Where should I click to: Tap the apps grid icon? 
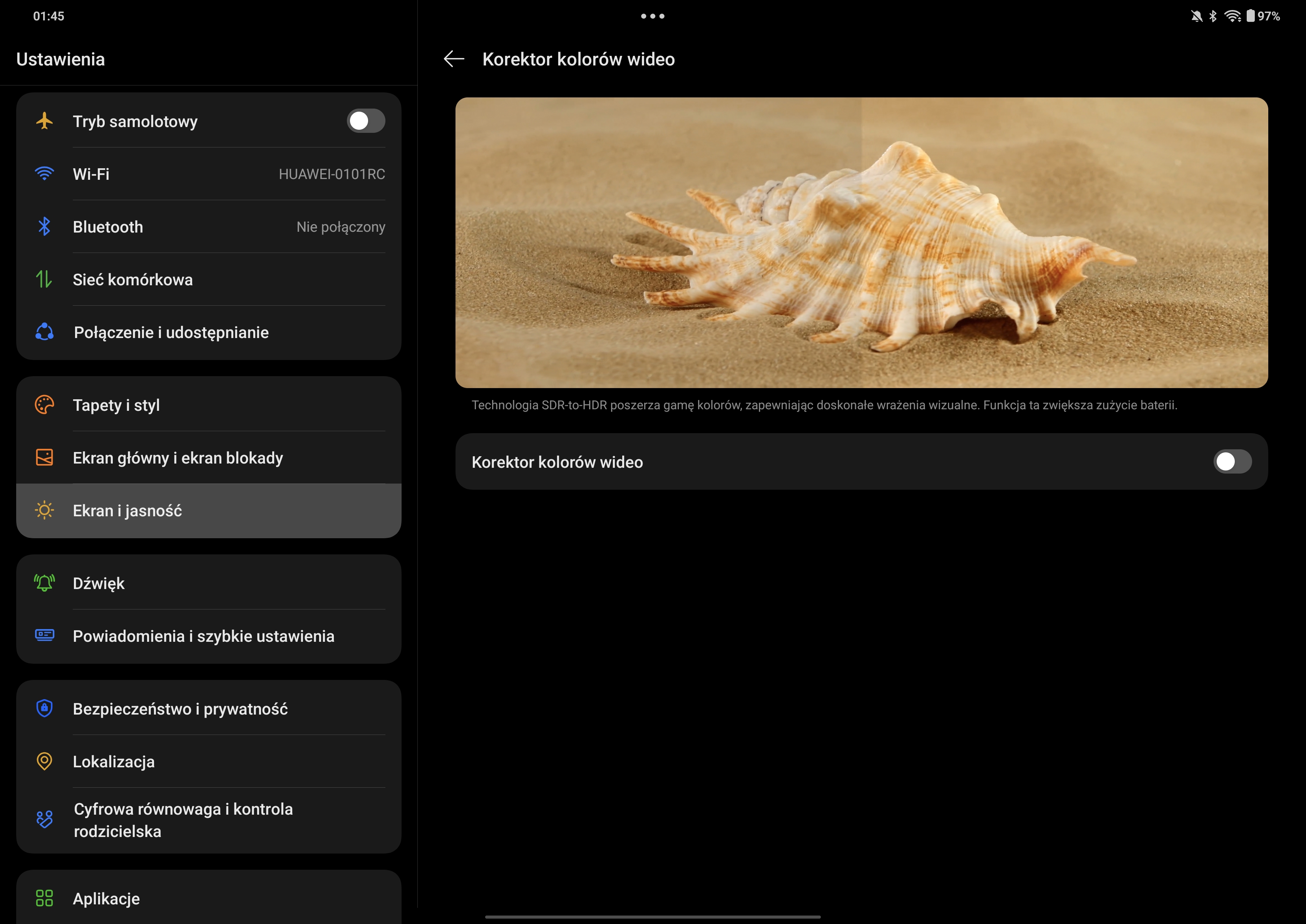44,898
